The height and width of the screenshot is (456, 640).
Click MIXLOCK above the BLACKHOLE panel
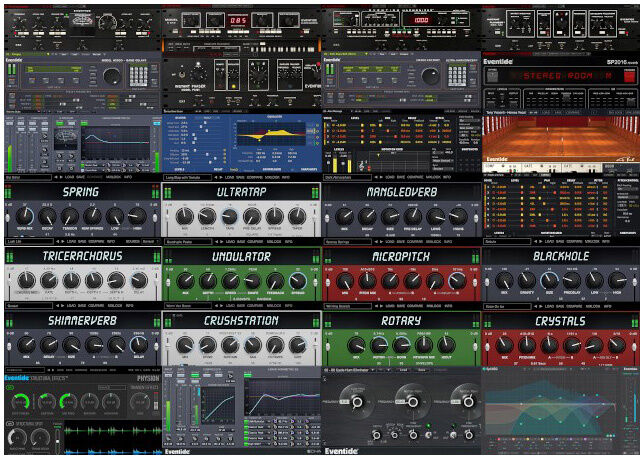[590, 242]
